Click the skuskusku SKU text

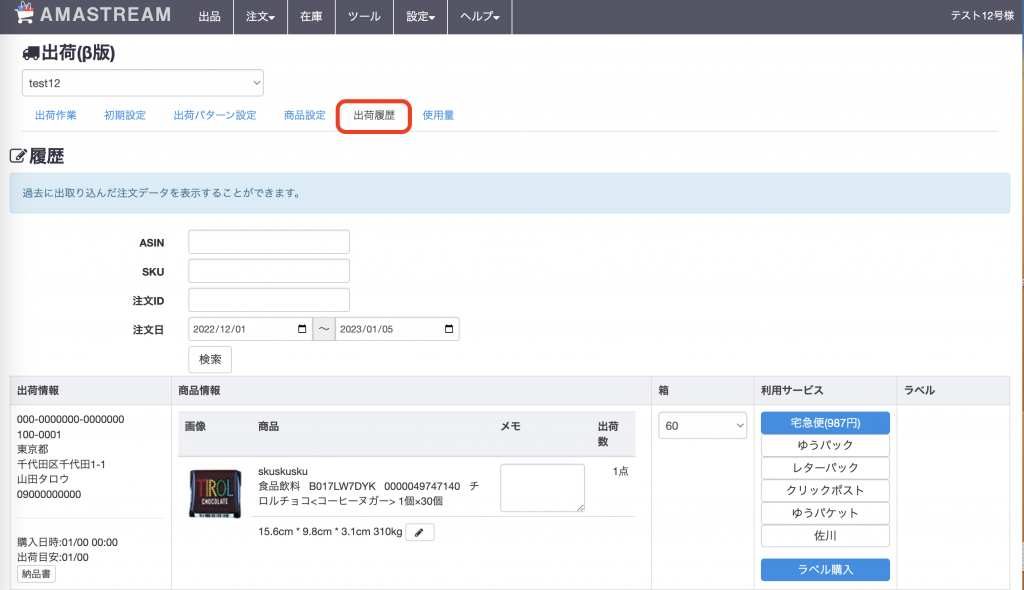point(283,472)
